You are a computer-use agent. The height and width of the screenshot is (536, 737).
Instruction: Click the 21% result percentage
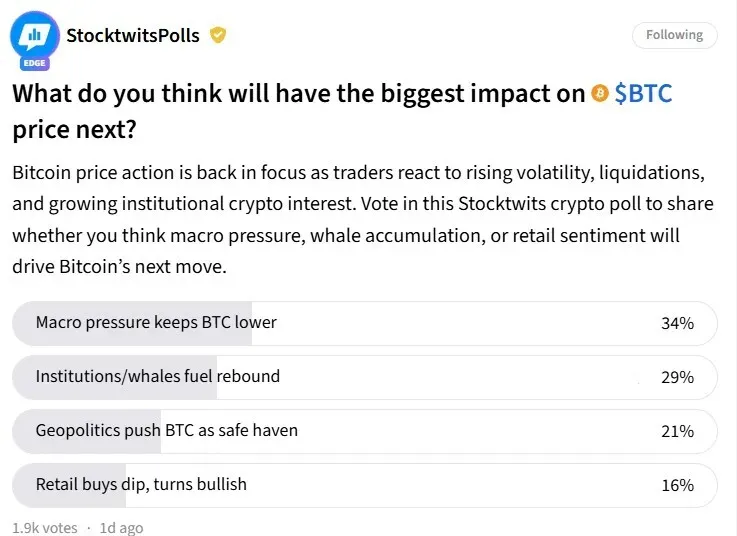[677, 431]
